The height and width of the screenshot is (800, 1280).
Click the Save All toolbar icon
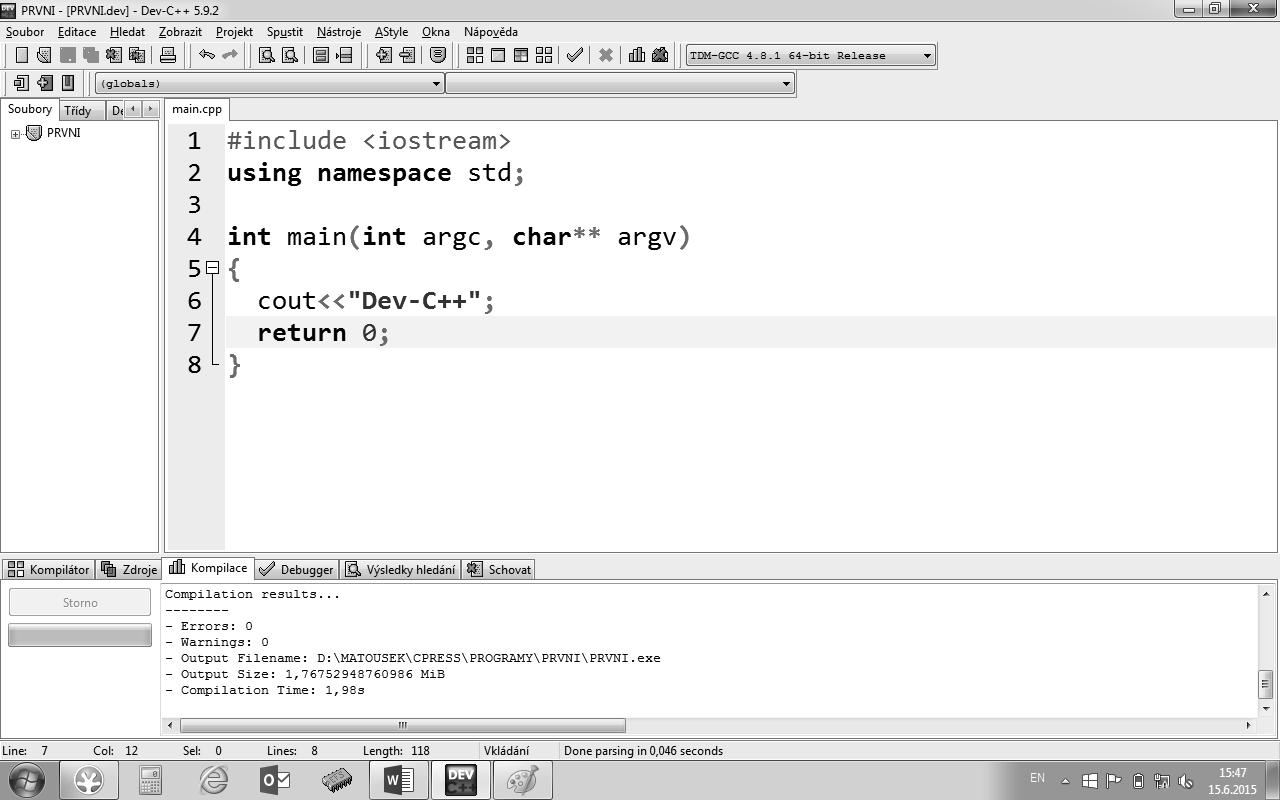coord(91,55)
